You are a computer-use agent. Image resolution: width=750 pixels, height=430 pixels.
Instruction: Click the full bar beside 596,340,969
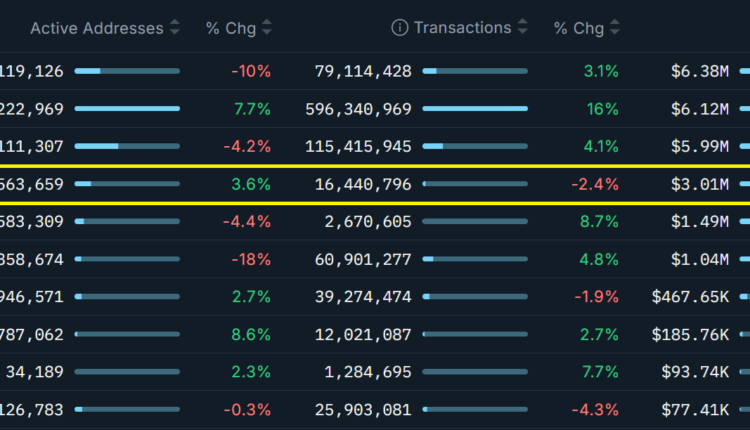(475, 108)
